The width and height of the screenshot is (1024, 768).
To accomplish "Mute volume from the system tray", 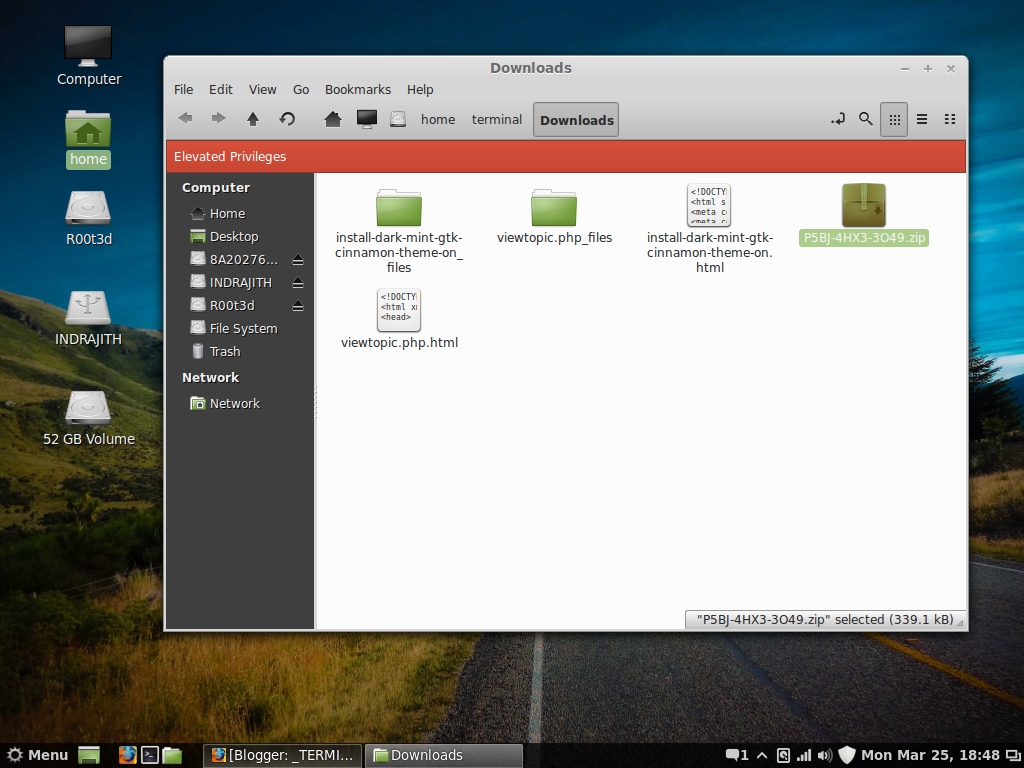I will [x=823, y=755].
